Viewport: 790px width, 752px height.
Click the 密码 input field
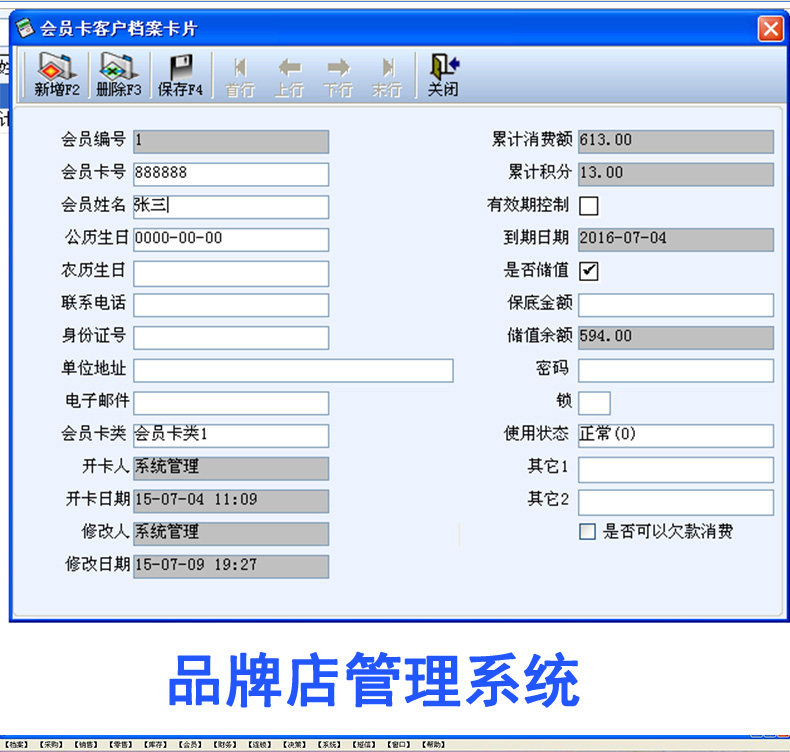coord(676,370)
